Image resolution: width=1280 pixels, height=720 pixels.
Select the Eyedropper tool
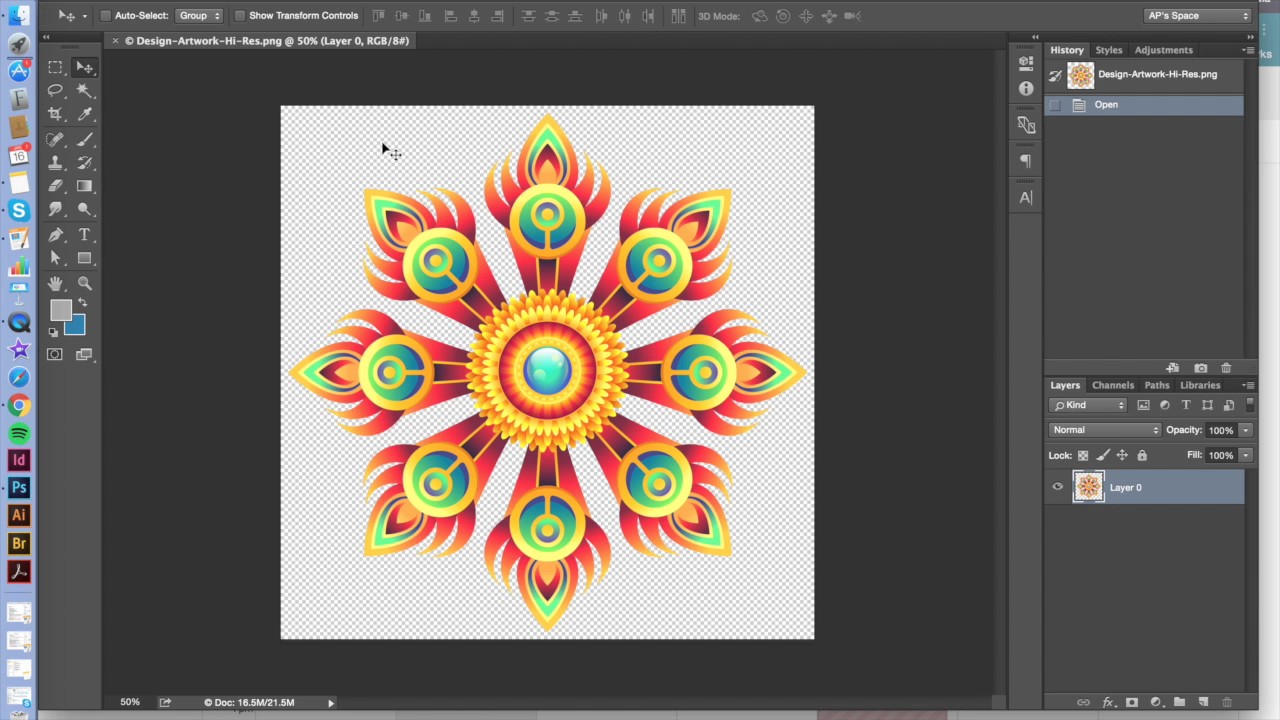pos(85,114)
